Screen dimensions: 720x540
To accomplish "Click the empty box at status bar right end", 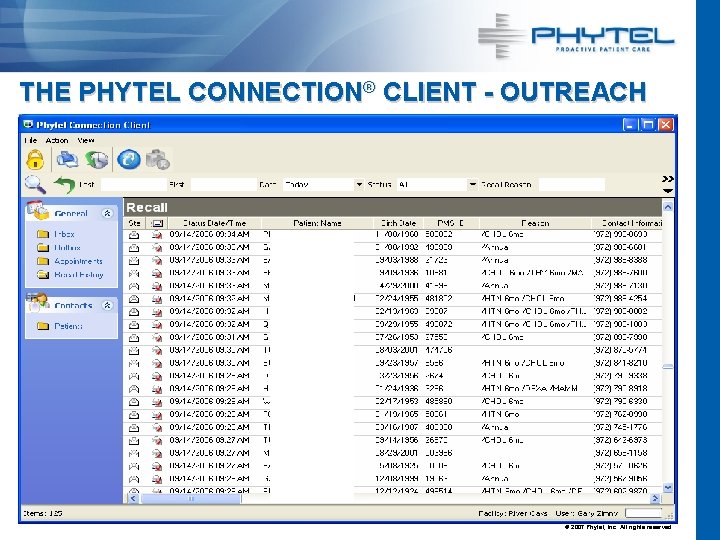I will pyautogui.click(x=643, y=513).
